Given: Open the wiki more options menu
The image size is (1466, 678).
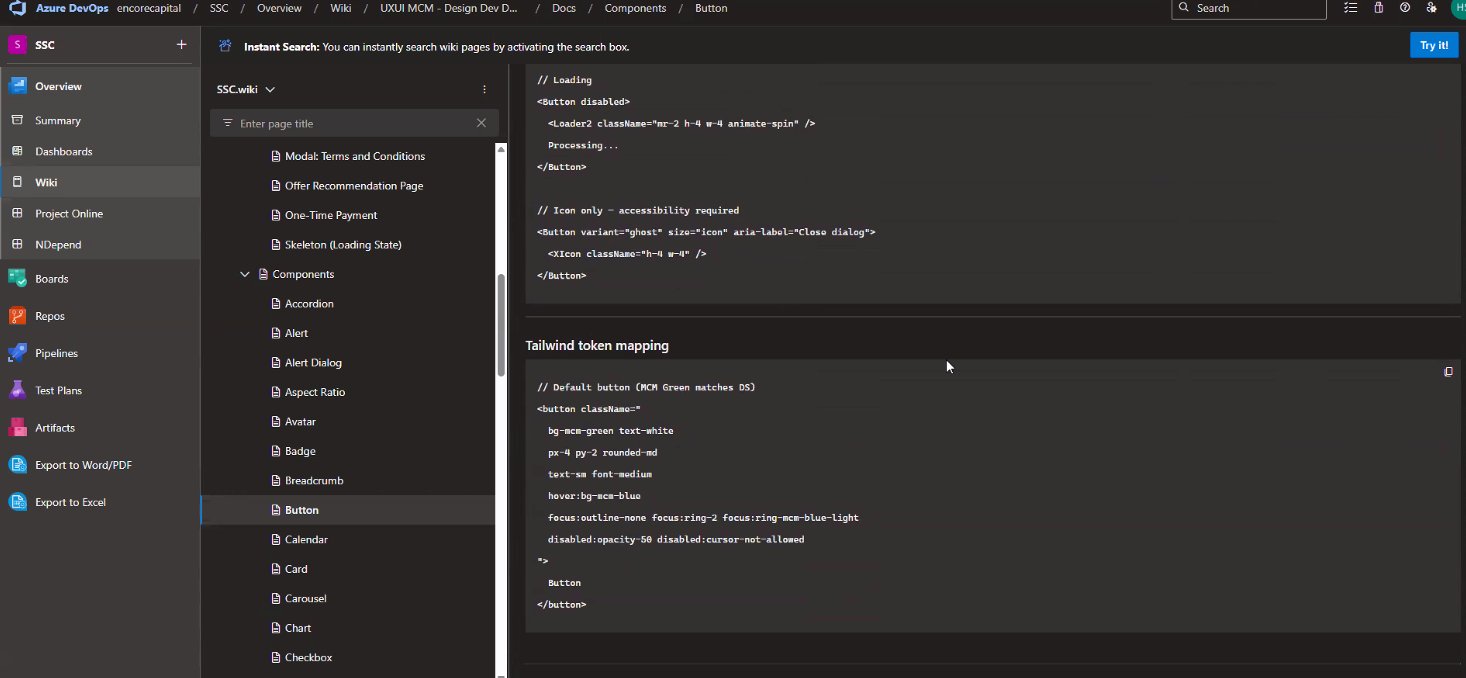Looking at the screenshot, I should click(x=484, y=89).
